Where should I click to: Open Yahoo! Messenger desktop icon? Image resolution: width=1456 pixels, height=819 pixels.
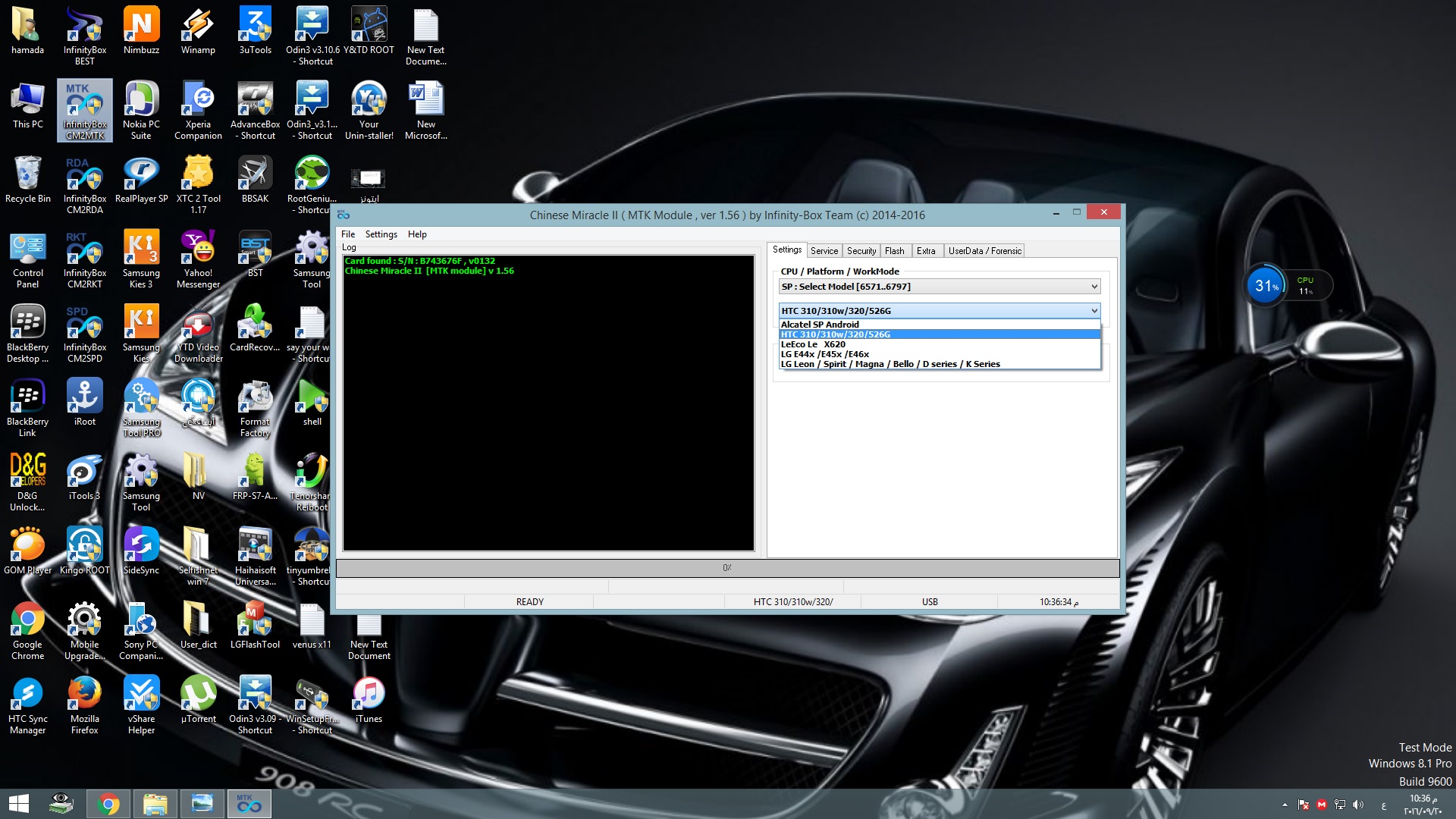(198, 259)
